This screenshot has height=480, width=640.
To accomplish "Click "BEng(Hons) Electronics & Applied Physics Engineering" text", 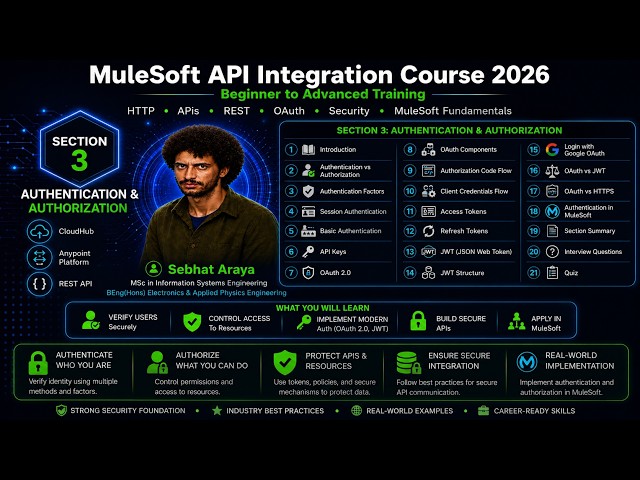I will coord(196,293).
